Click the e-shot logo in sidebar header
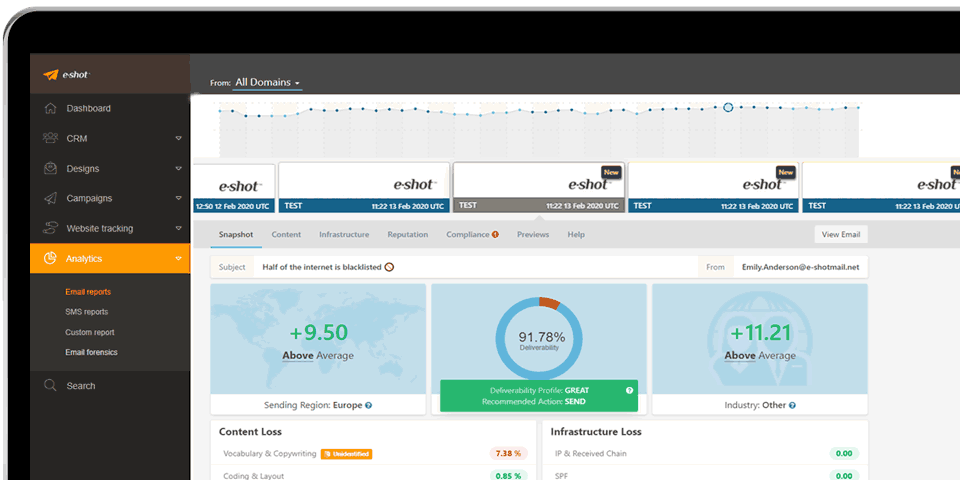Screen dimensions: 960x480 pyautogui.click(x=66, y=75)
